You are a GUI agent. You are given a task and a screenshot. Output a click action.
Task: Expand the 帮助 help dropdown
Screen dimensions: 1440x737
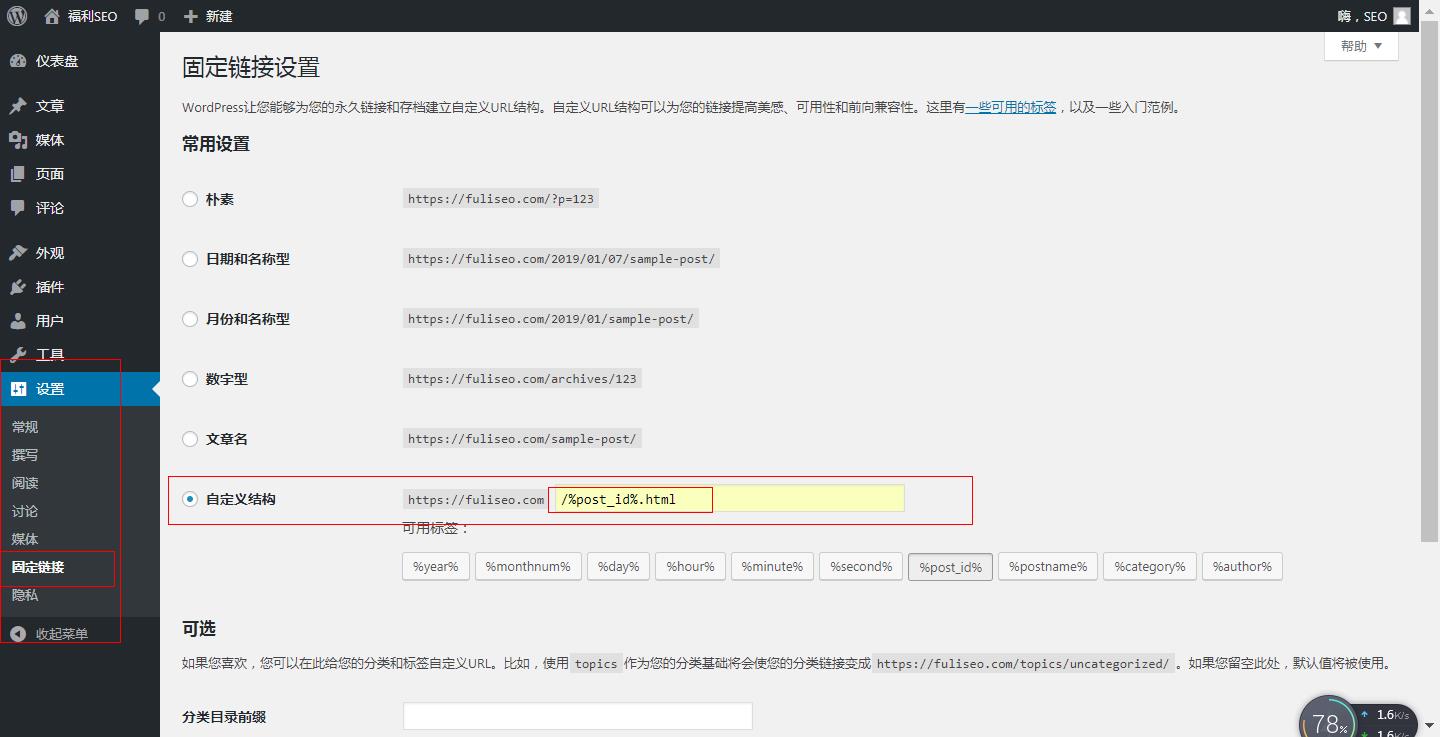tap(1361, 46)
